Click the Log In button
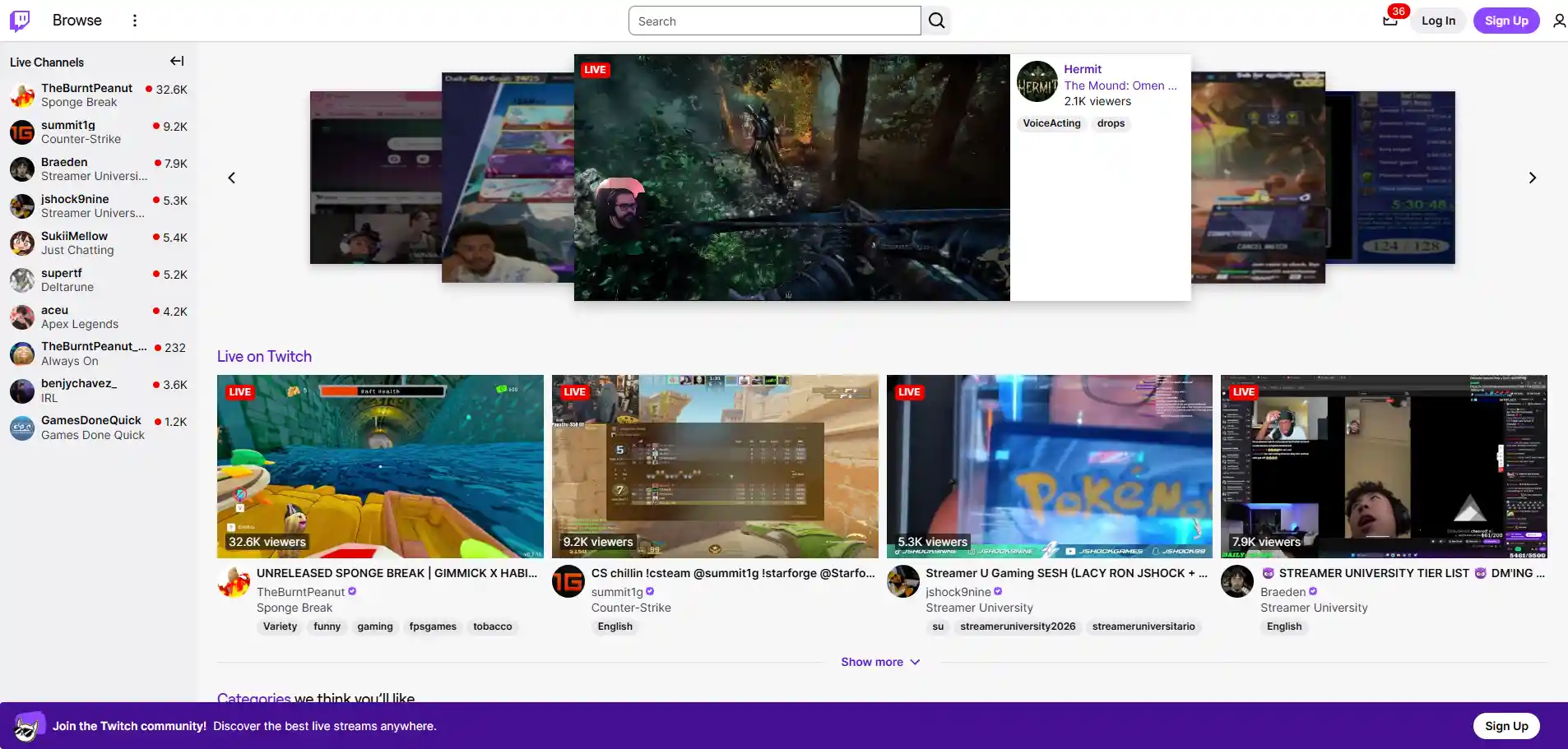This screenshot has width=1568, height=749. point(1438,21)
